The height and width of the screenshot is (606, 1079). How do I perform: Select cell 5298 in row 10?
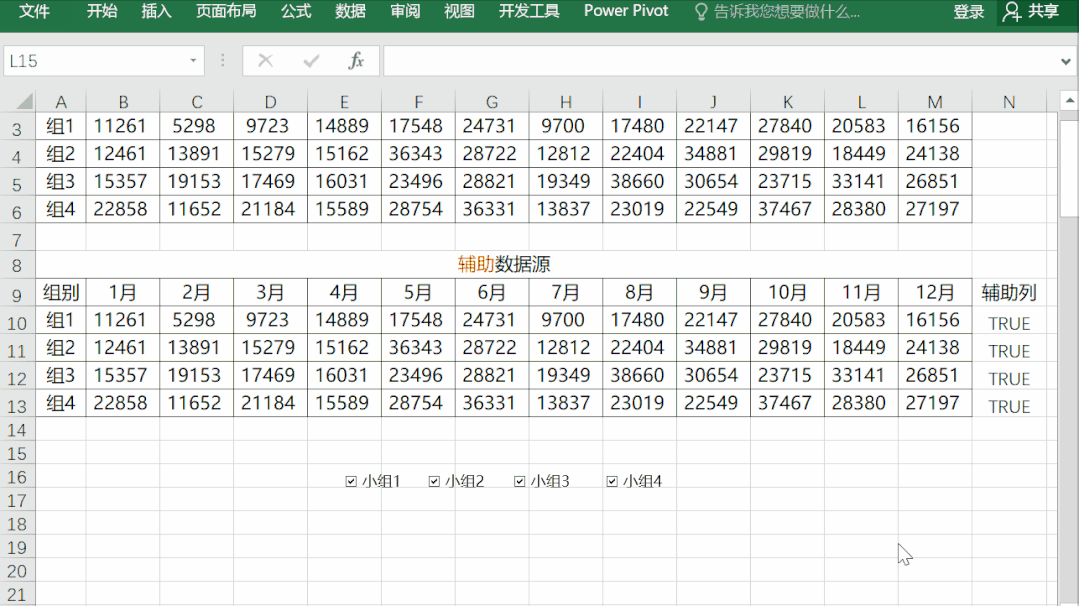click(196, 320)
